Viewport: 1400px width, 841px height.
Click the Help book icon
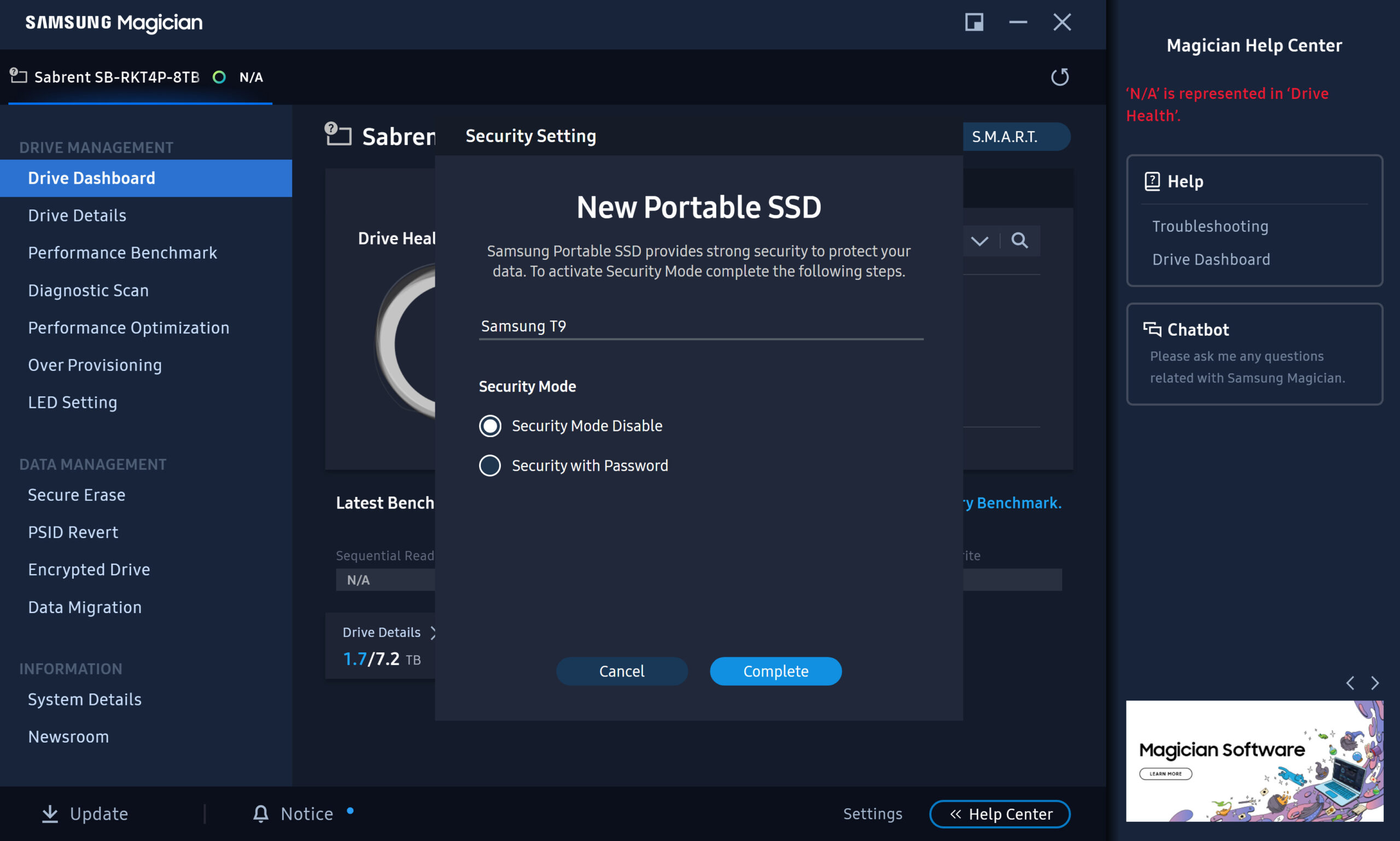[1152, 182]
